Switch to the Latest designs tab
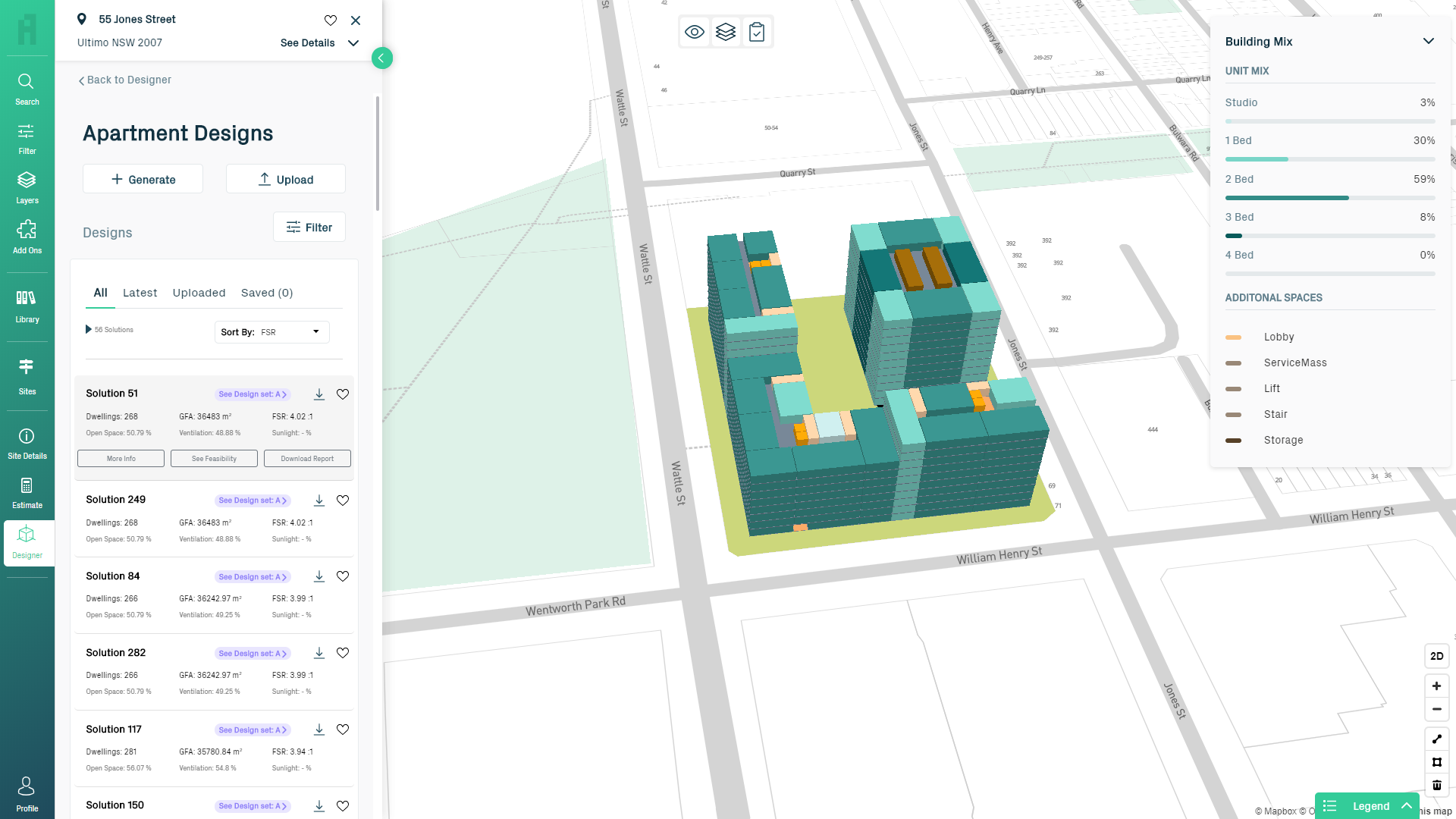 [140, 293]
